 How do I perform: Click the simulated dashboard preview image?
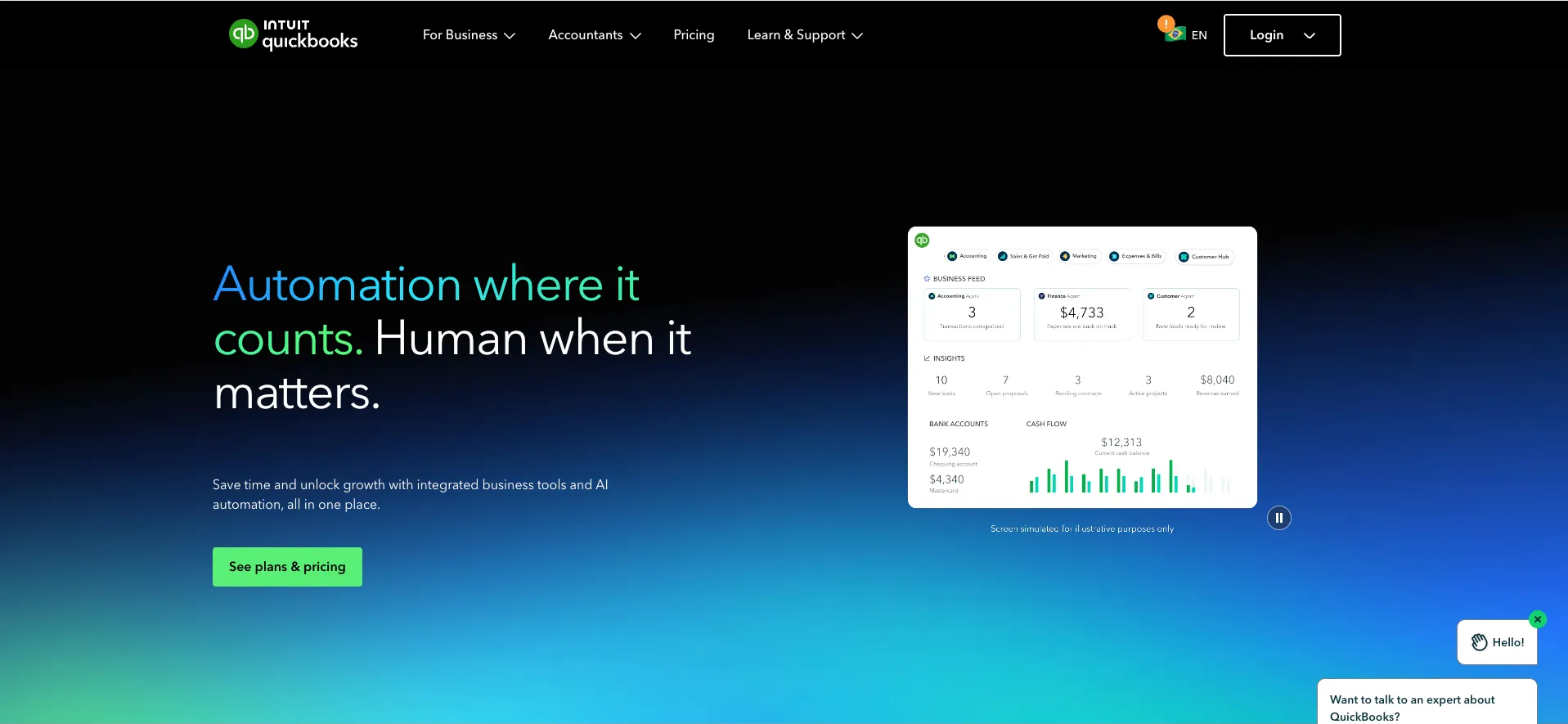coord(1082,367)
